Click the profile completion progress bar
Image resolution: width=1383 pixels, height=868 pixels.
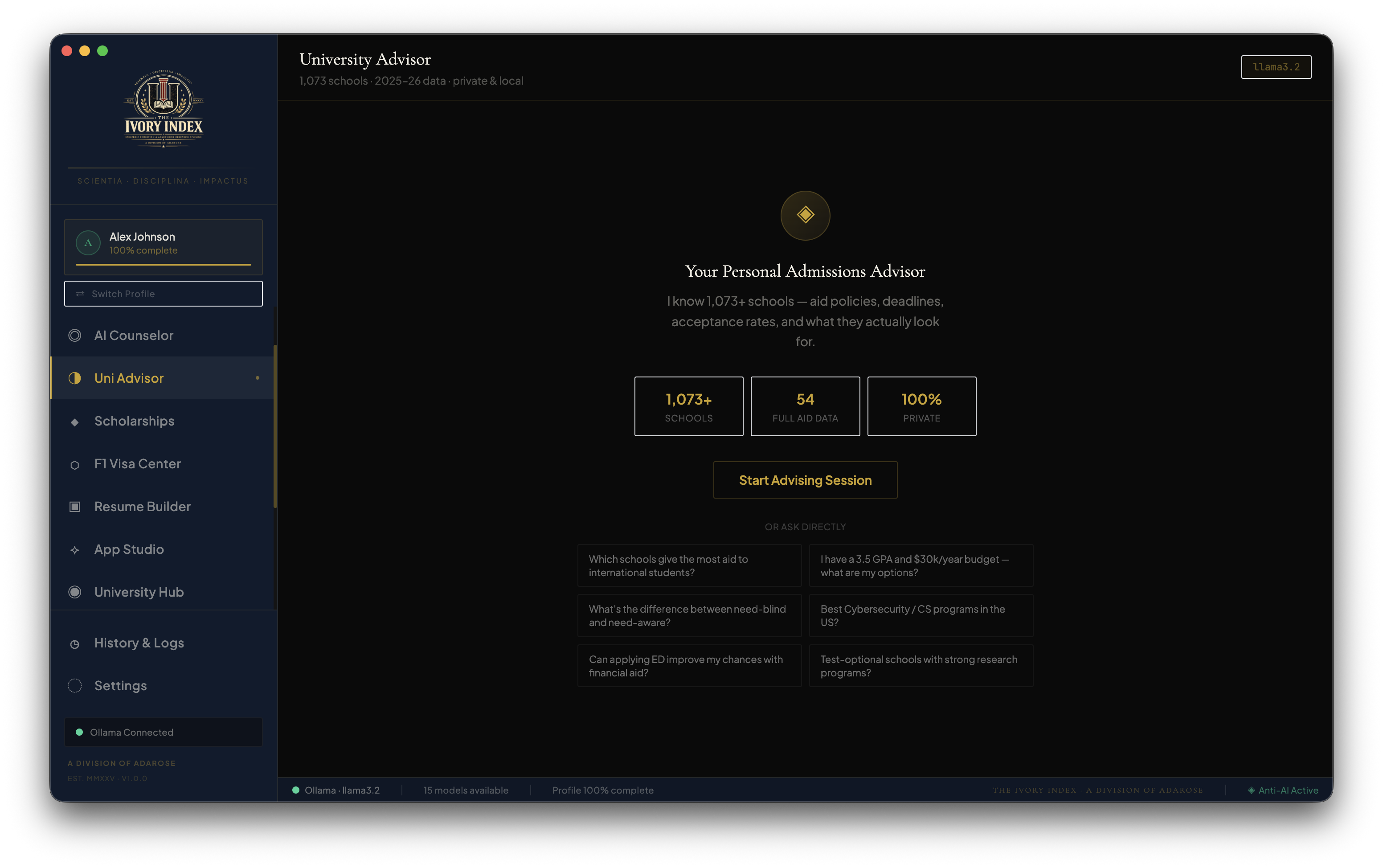pyautogui.click(x=164, y=265)
